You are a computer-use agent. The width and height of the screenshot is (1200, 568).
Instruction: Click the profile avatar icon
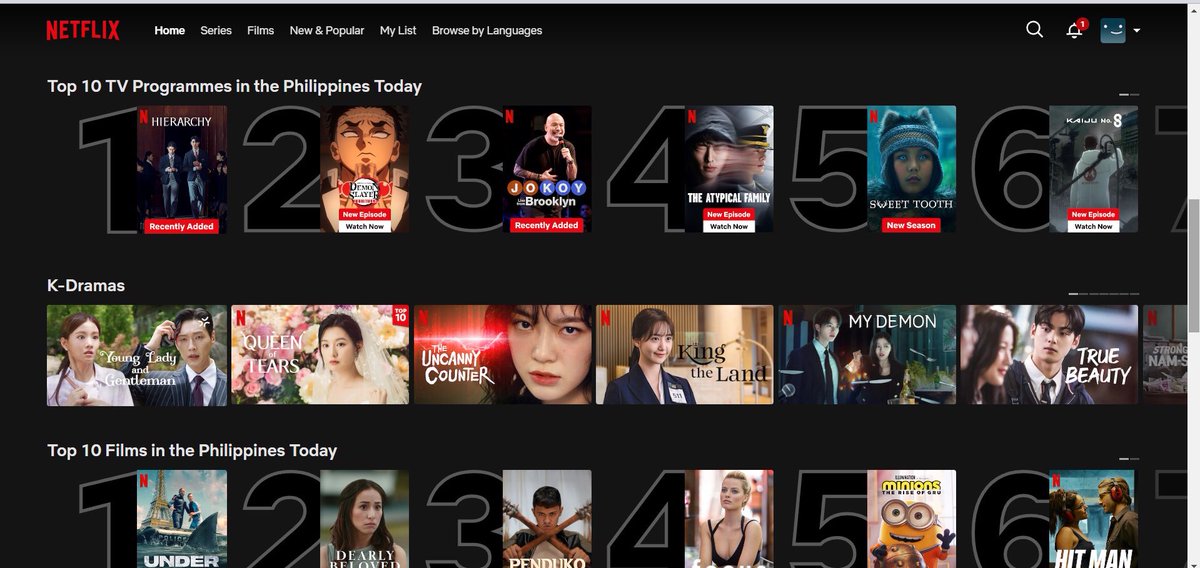pyautogui.click(x=1113, y=30)
